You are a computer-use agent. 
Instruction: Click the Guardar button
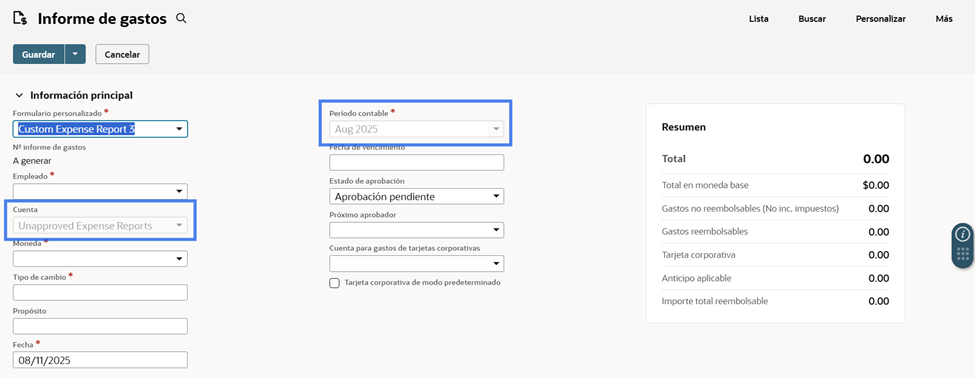39,54
